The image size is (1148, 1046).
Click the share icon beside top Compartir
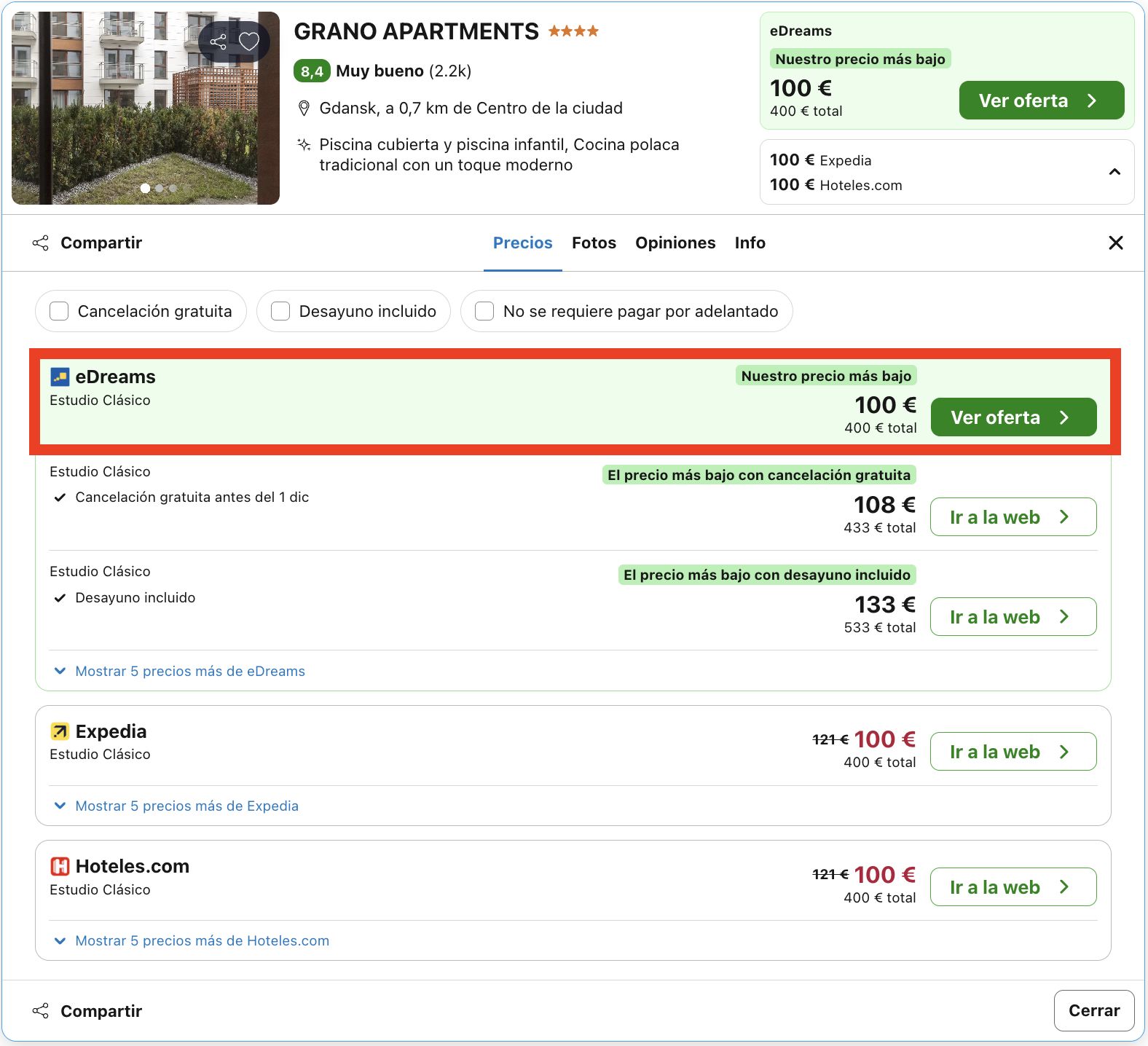click(41, 243)
